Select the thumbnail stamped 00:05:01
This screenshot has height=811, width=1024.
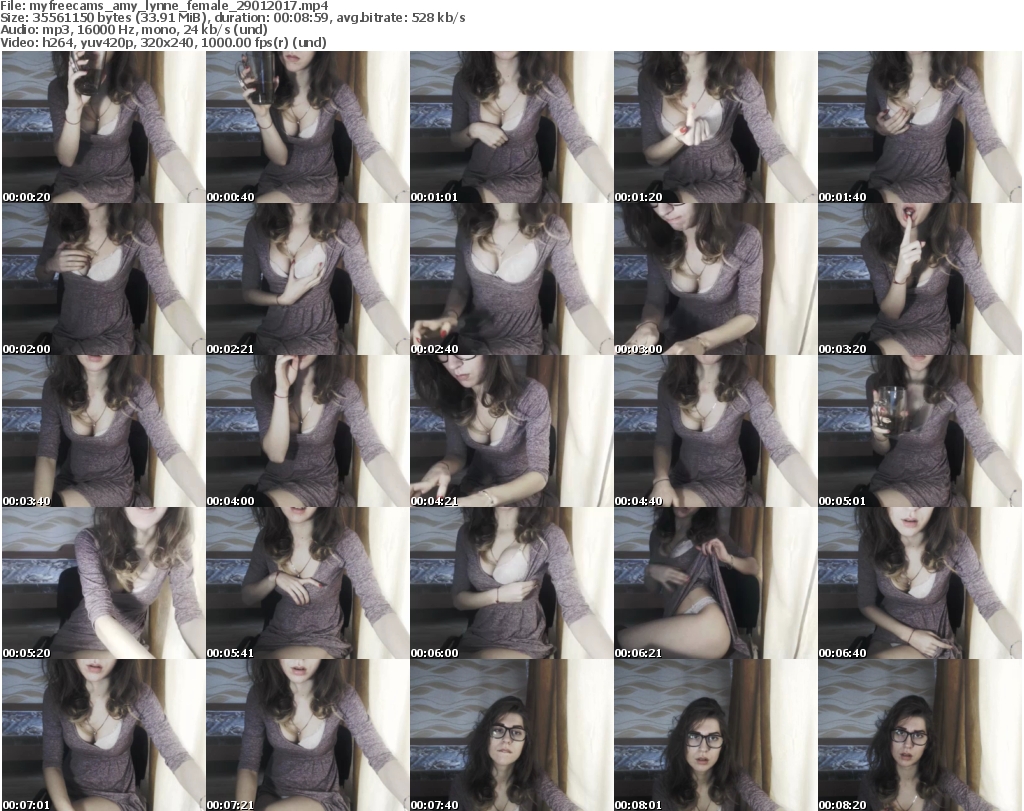920,431
